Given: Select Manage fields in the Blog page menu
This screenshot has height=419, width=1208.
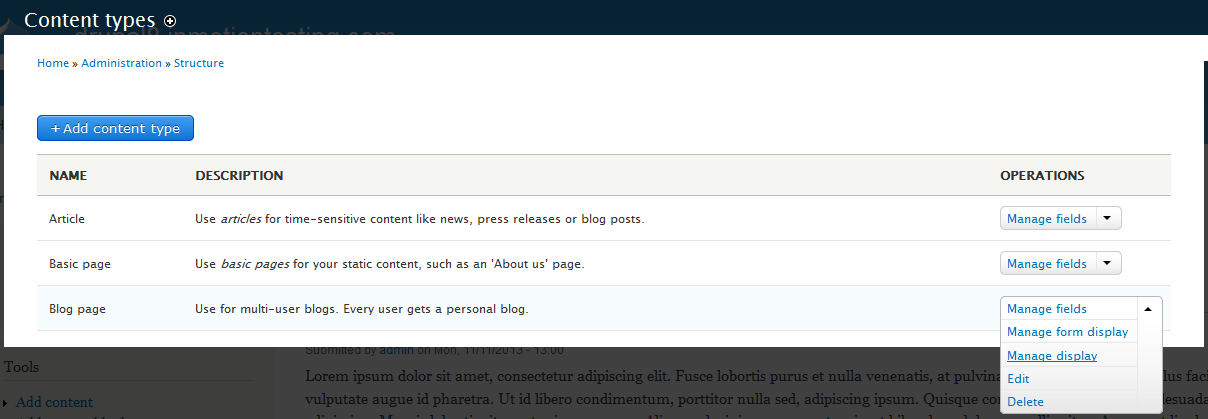Looking at the screenshot, I should pyautogui.click(x=1046, y=309).
